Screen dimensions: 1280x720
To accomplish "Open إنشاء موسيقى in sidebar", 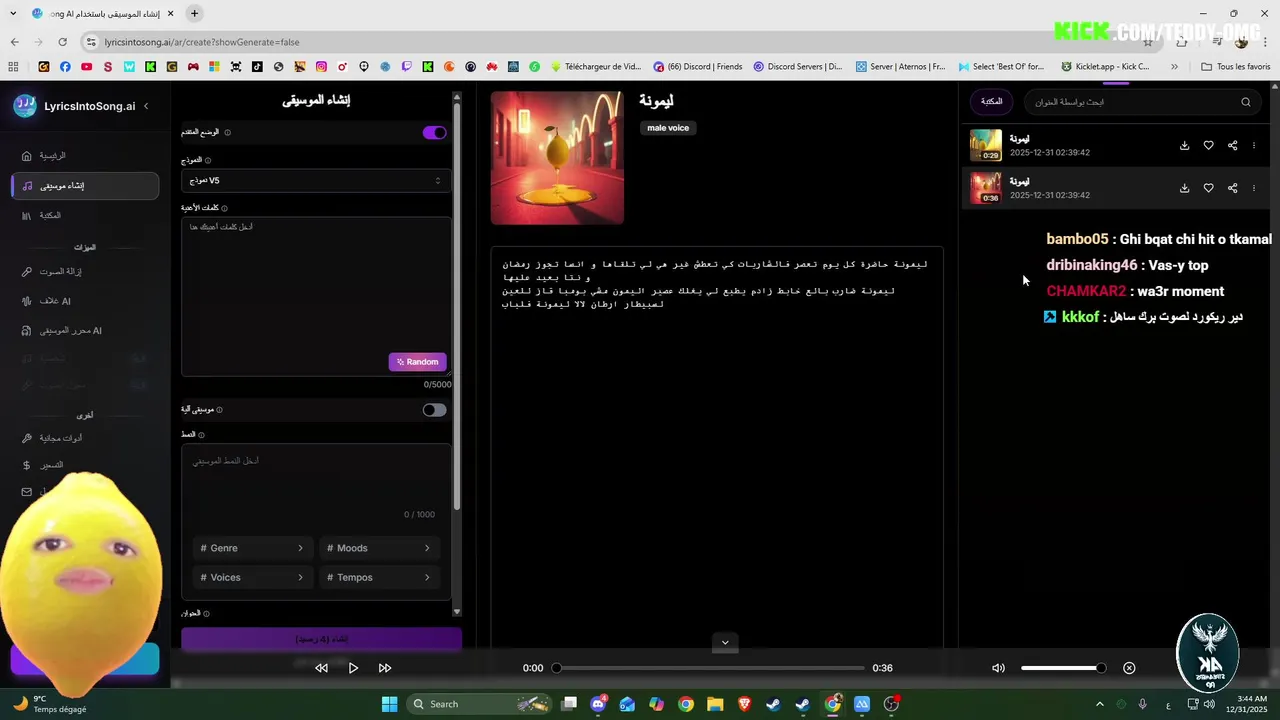I will point(85,186).
